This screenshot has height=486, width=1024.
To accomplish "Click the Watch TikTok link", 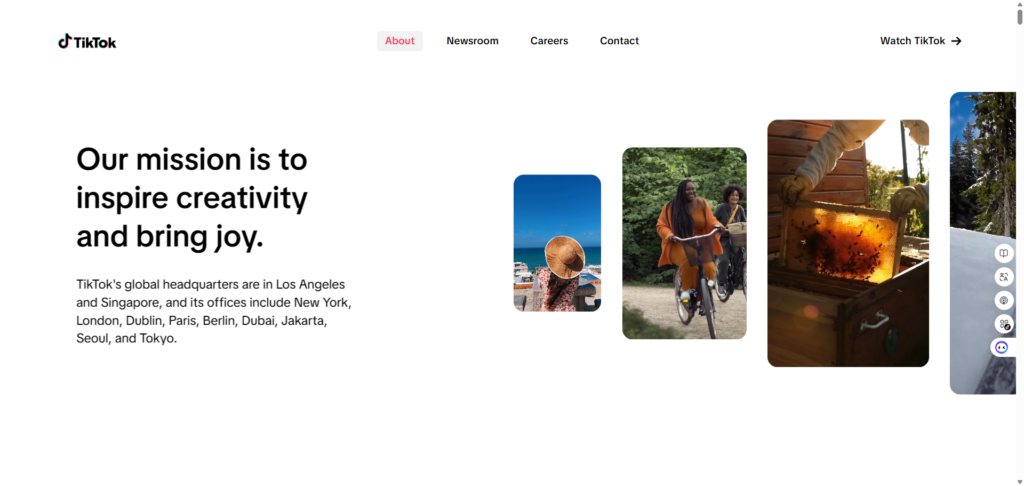I will click(921, 40).
